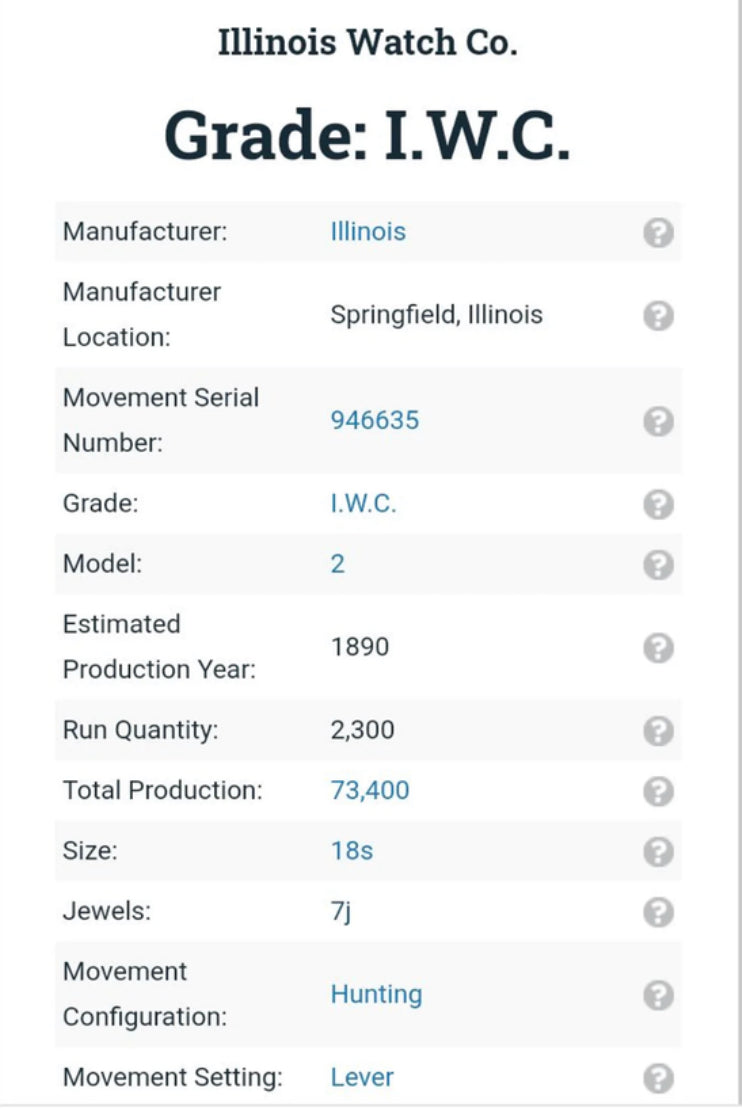Open total production 73,400 link
Screen dimensions: 742x1109
370,791
